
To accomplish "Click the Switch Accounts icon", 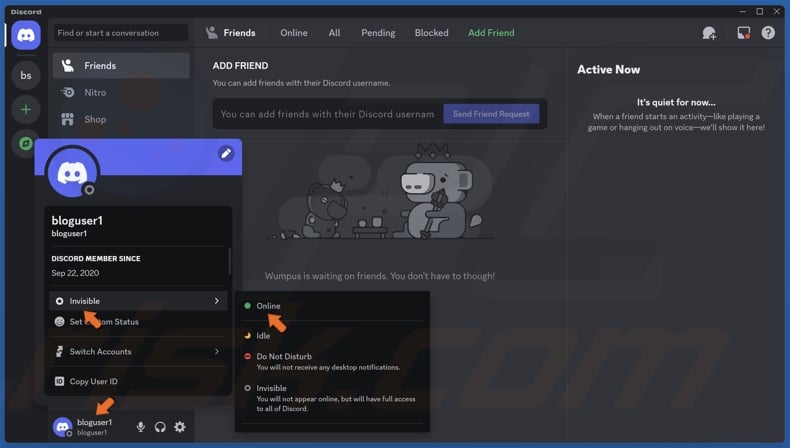I will click(59, 351).
